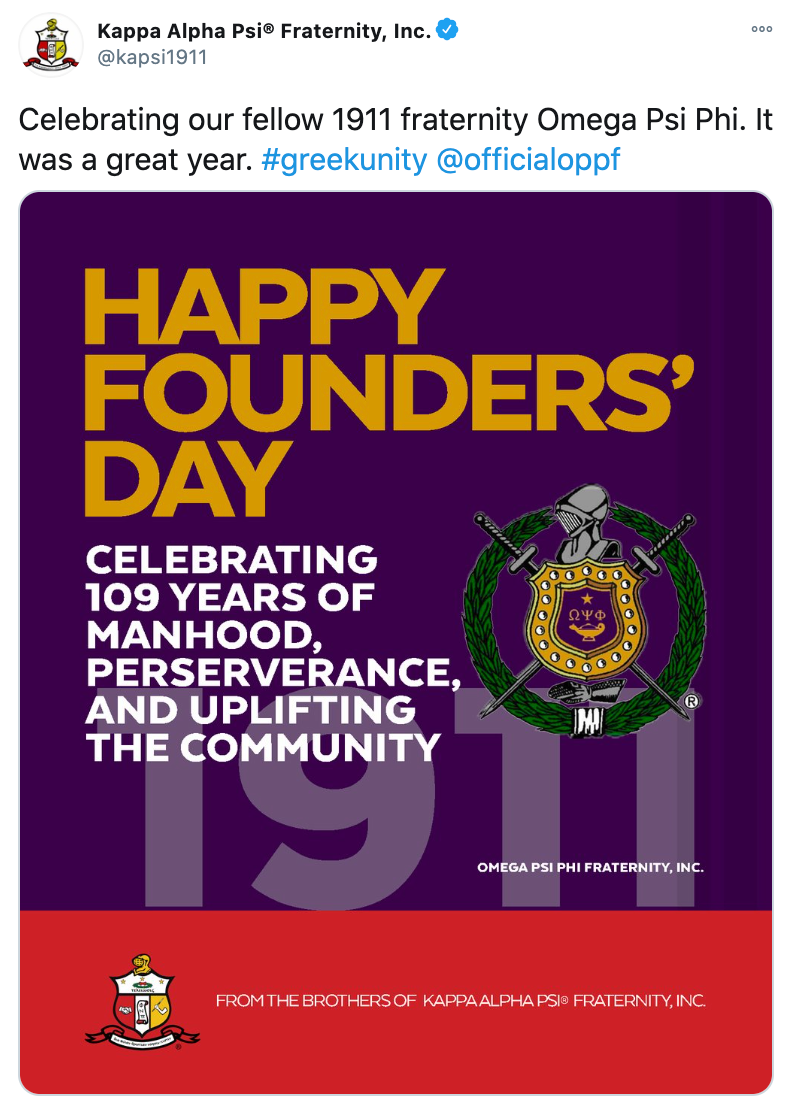Viewport: 792px width, 1112px height.
Task: Open the tweet's more options menu
Action: pyautogui.click(x=761, y=29)
